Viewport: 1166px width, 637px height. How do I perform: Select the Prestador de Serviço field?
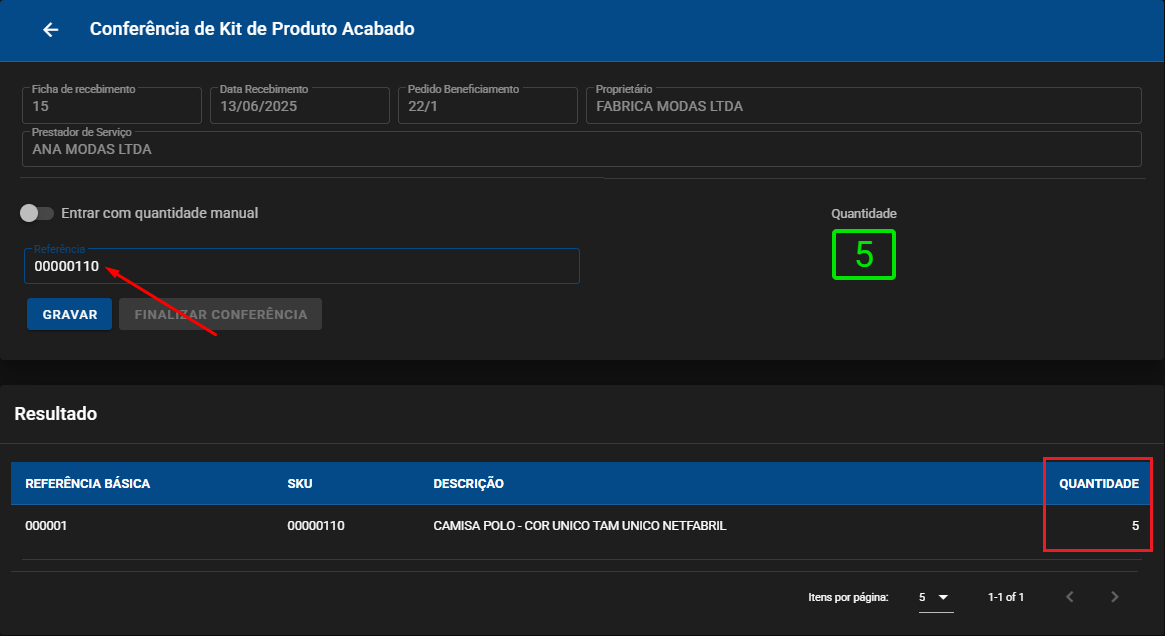click(x=582, y=149)
